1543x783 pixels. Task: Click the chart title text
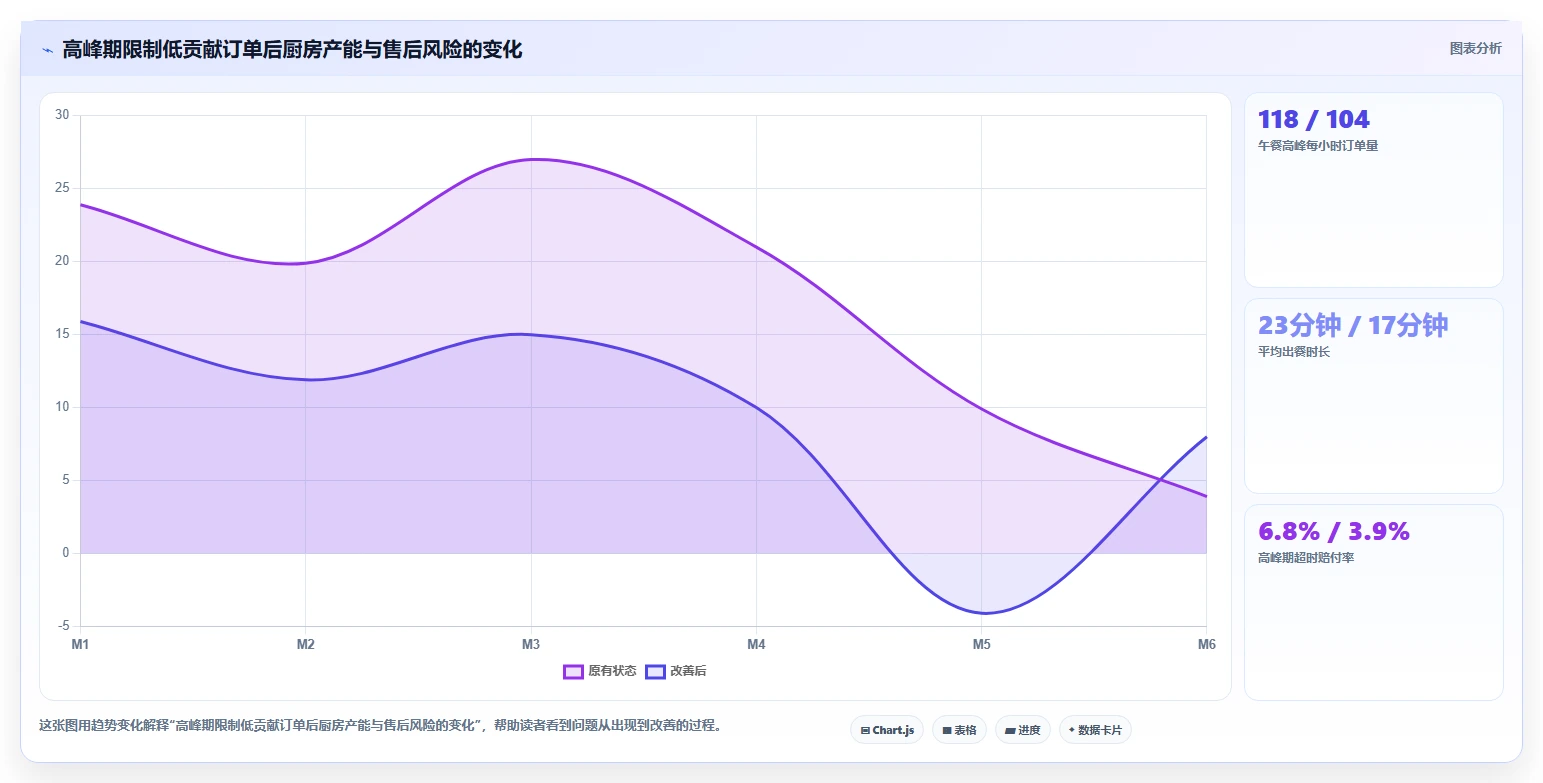[x=292, y=50]
